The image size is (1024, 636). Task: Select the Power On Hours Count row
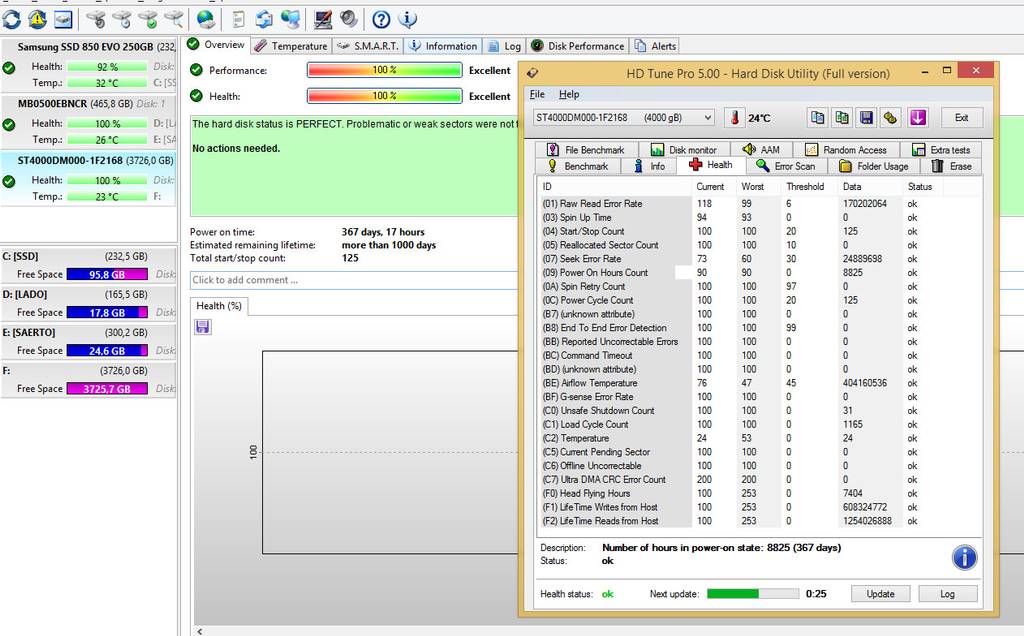pos(758,272)
